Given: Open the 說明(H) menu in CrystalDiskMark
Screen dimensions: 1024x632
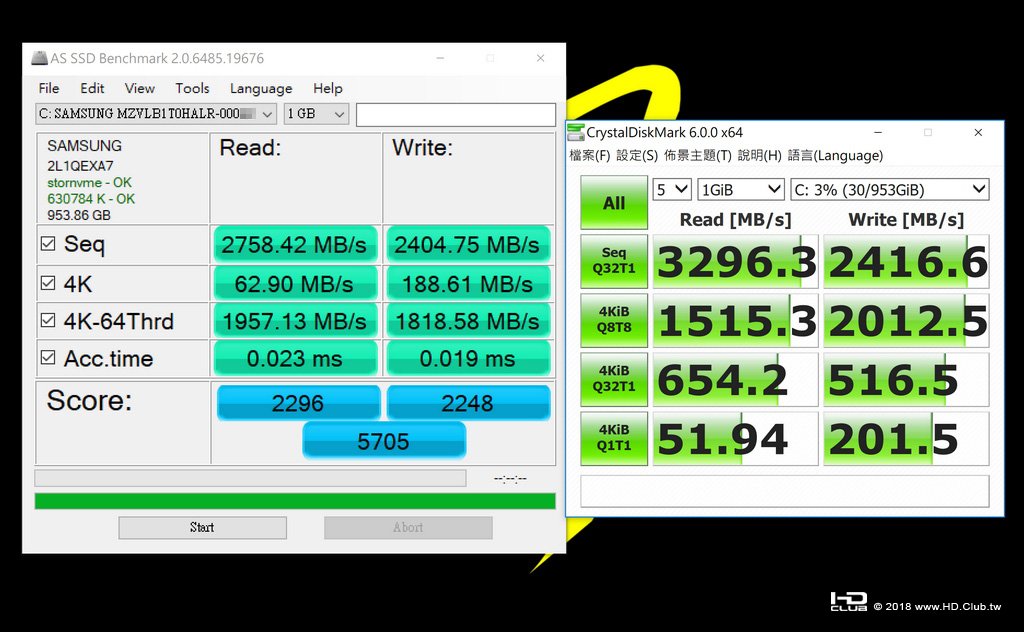Looking at the screenshot, I should pyautogui.click(x=760, y=155).
